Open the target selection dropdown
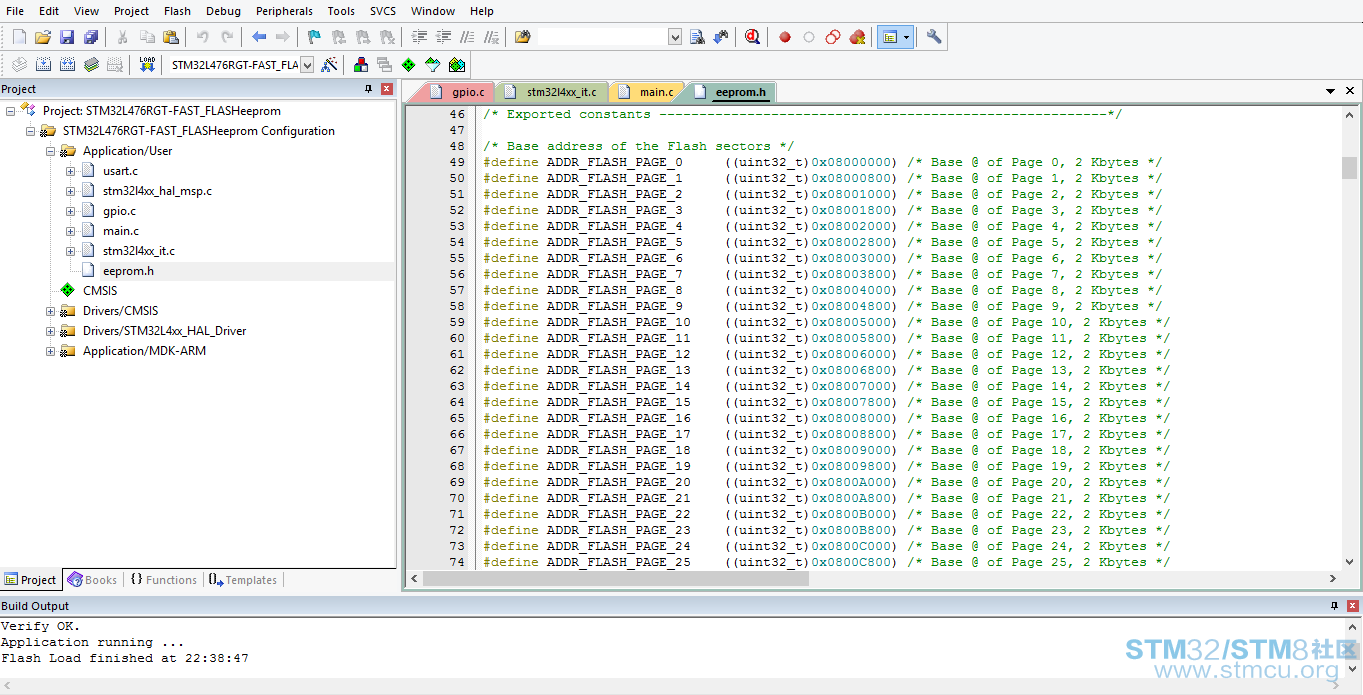The width and height of the screenshot is (1363, 695). point(306,64)
